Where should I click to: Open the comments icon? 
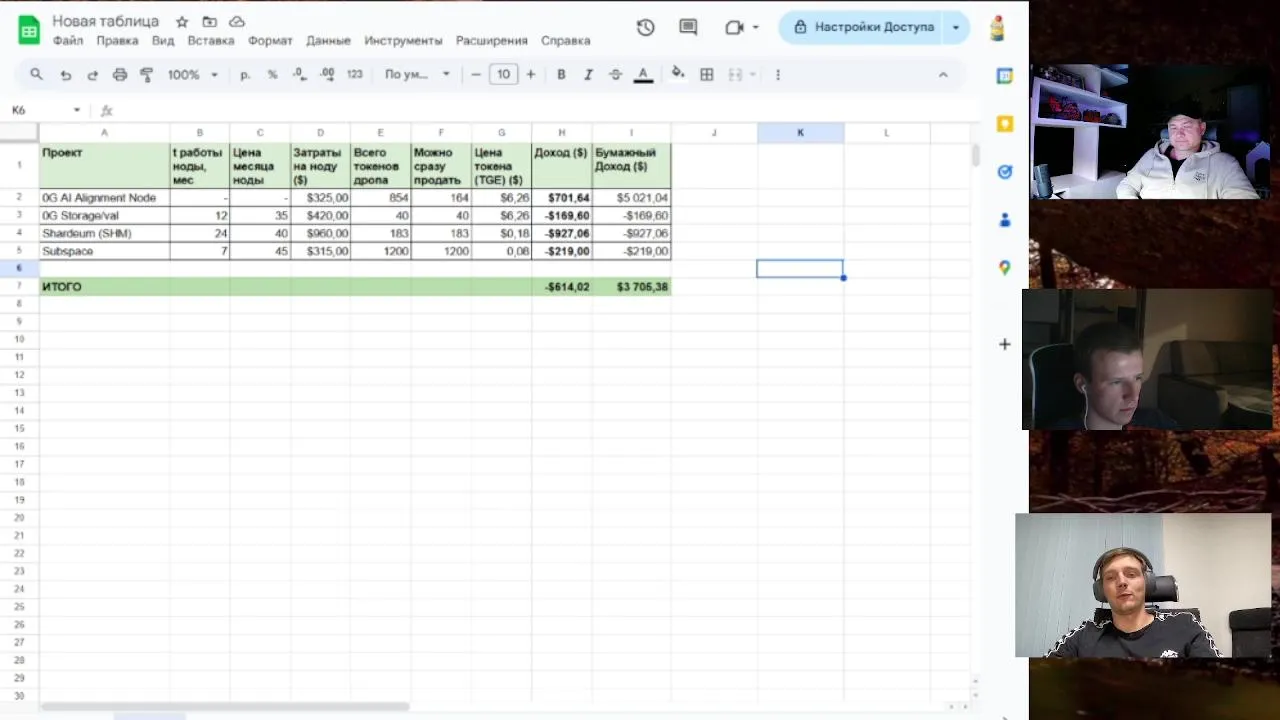click(x=688, y=28)
